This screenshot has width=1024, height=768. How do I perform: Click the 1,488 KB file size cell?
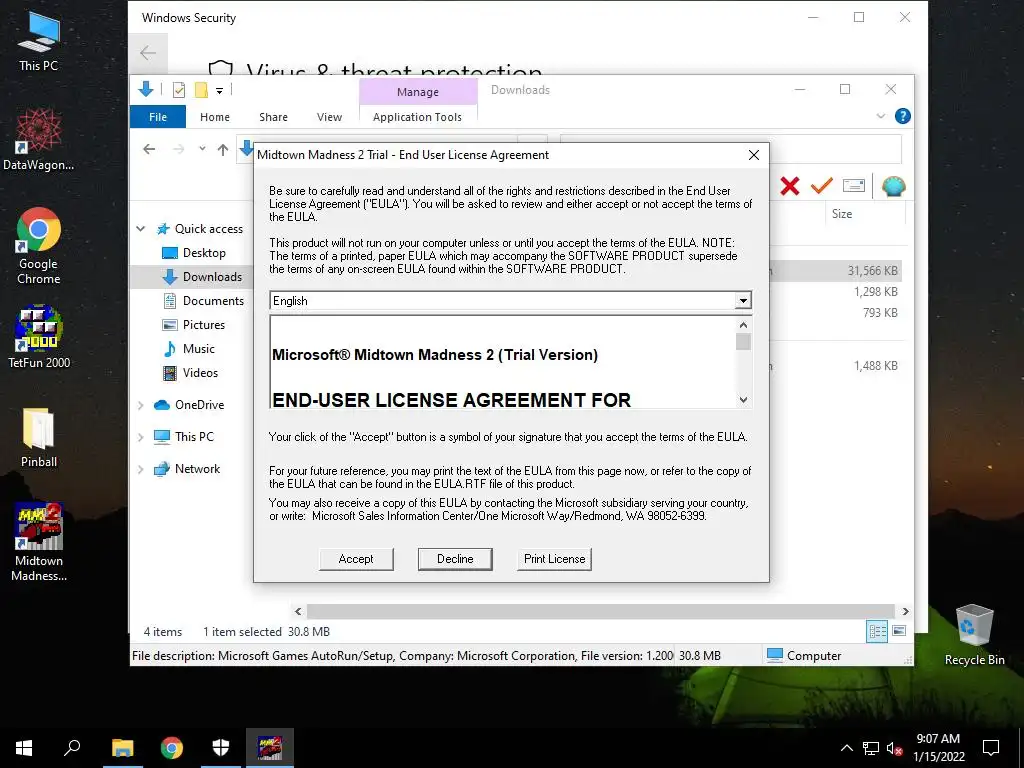pos(875,366)
